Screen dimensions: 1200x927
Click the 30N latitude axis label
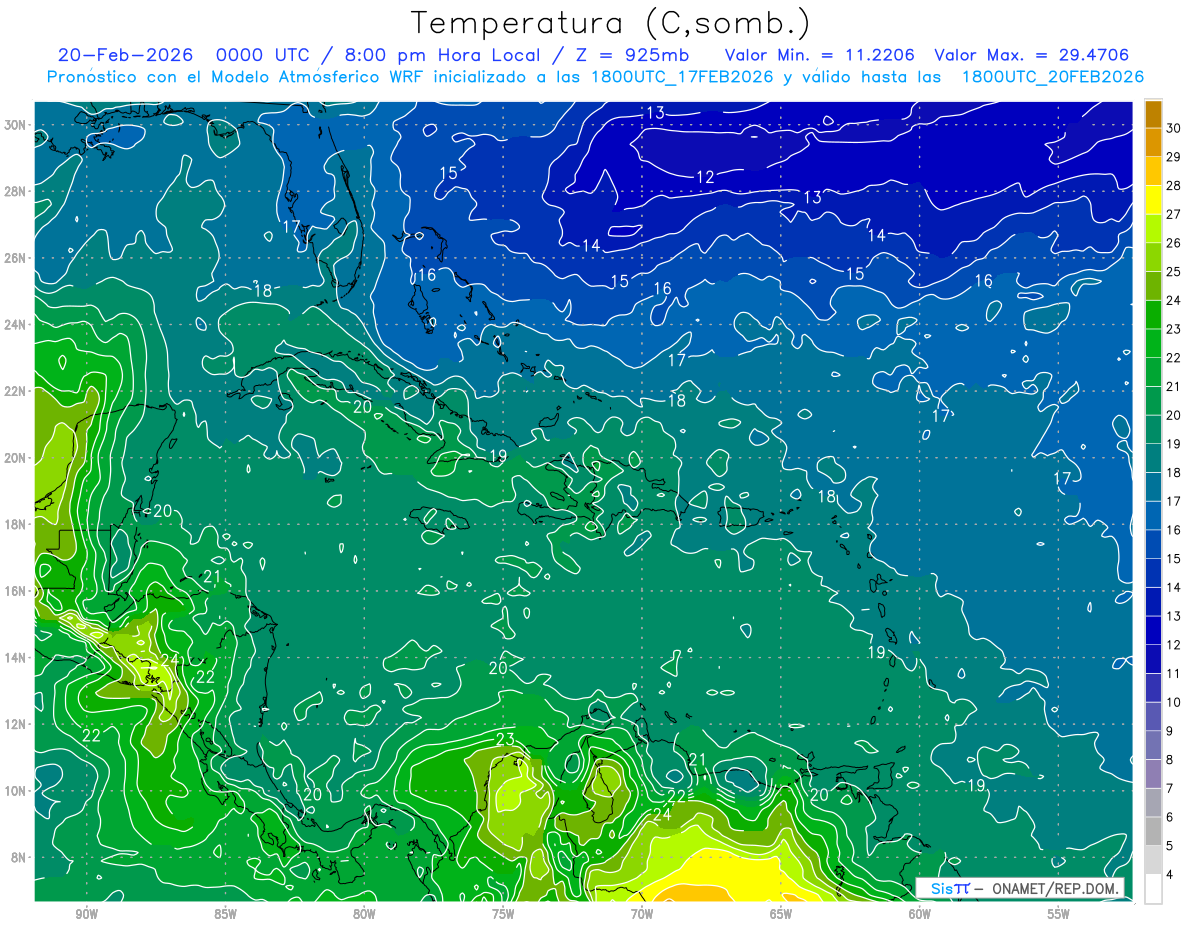tap(18, 125)
